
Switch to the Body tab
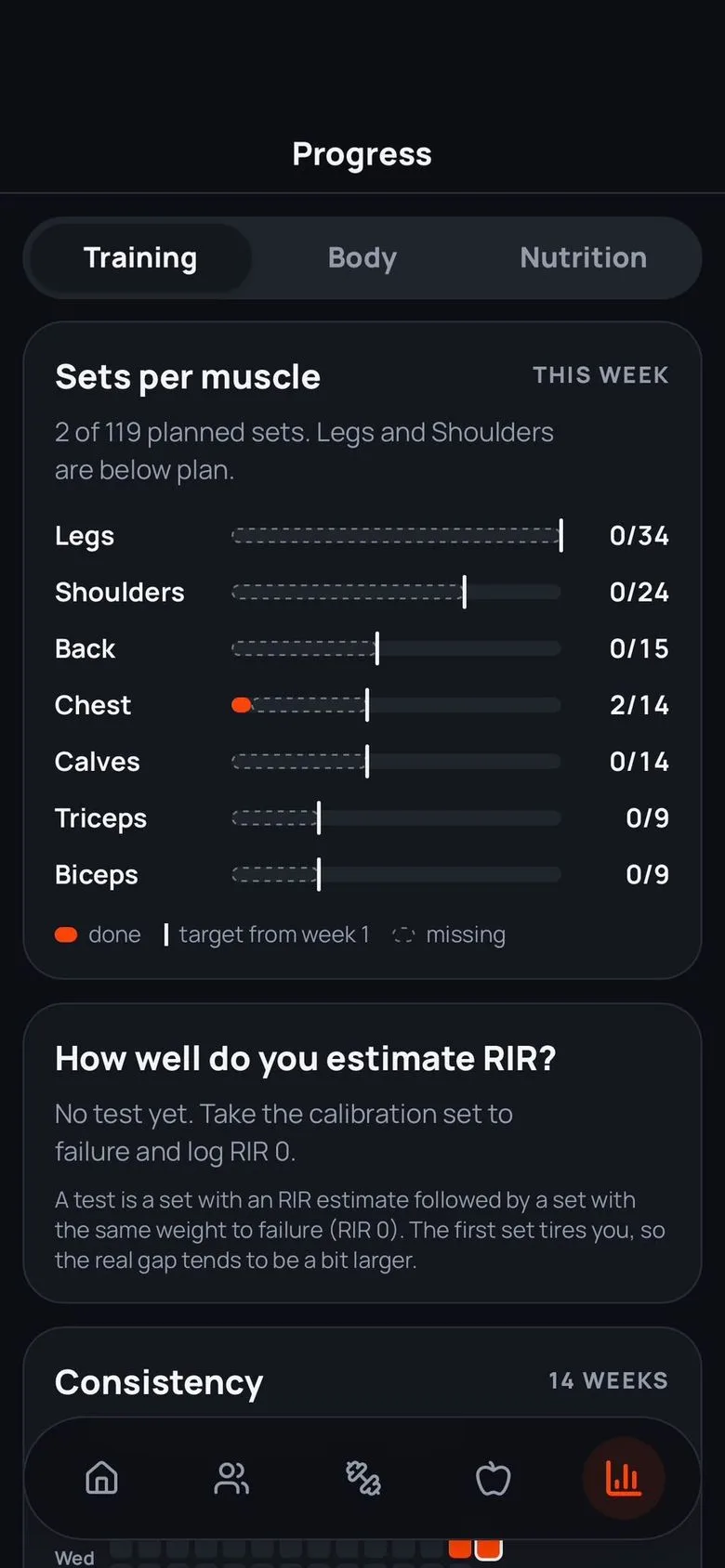pos(362,257)
